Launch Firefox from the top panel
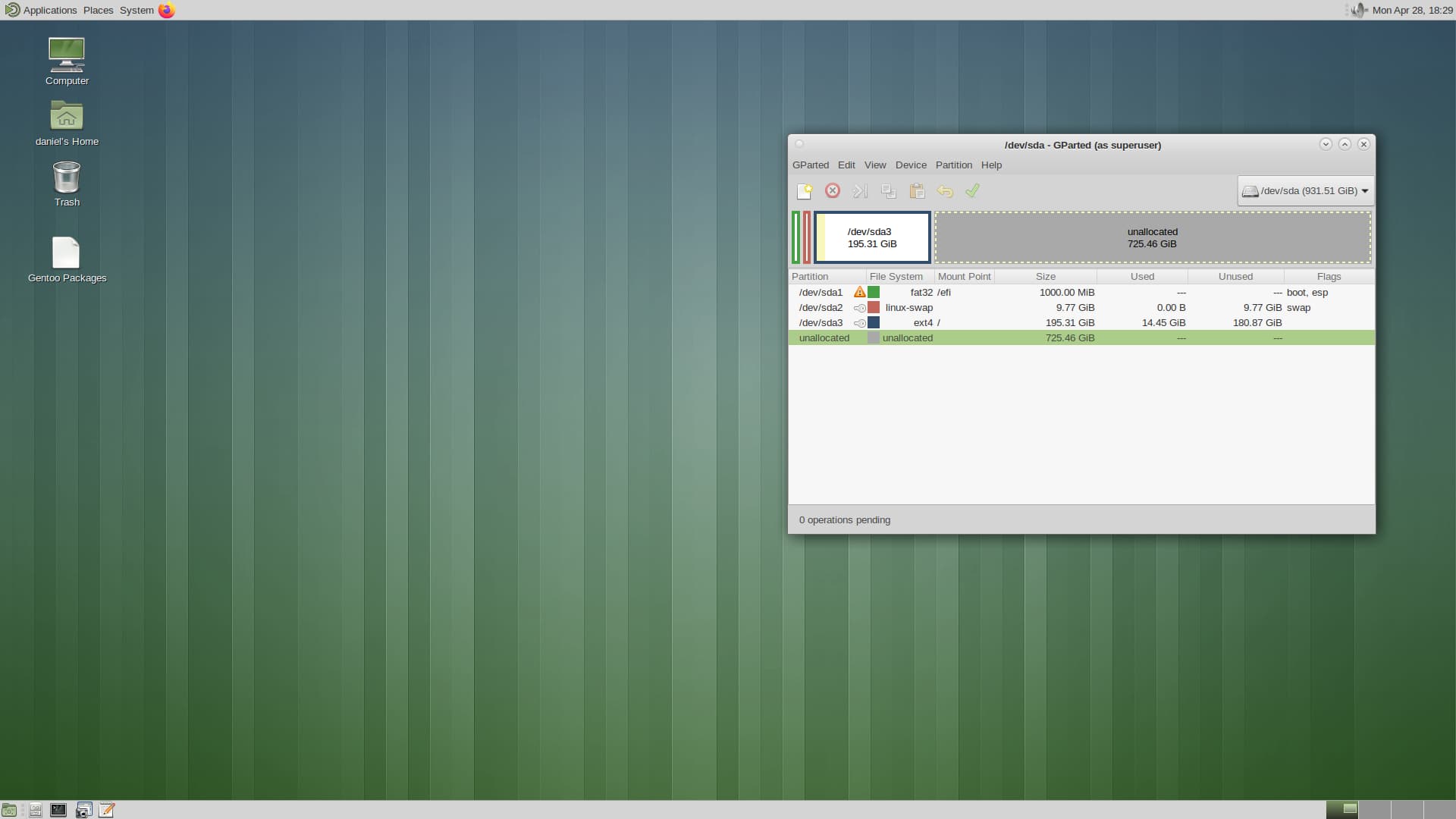Viewport: 1456px width, 819px height. tap(167, 10)
